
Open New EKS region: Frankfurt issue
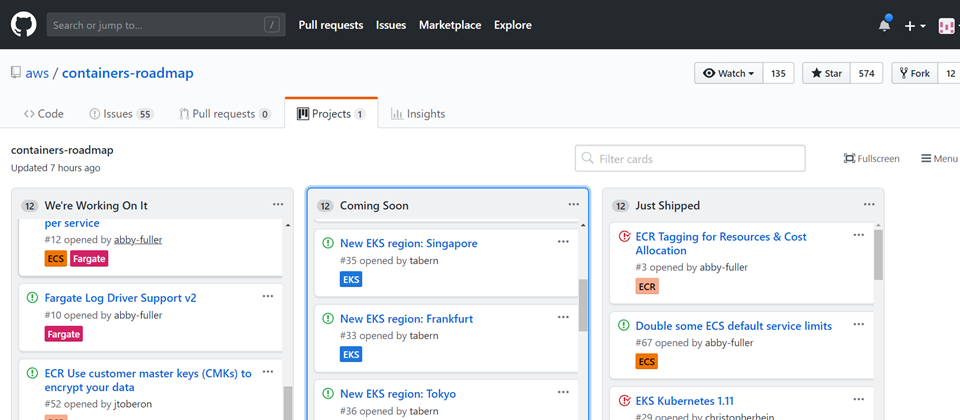tap(407, 319)
